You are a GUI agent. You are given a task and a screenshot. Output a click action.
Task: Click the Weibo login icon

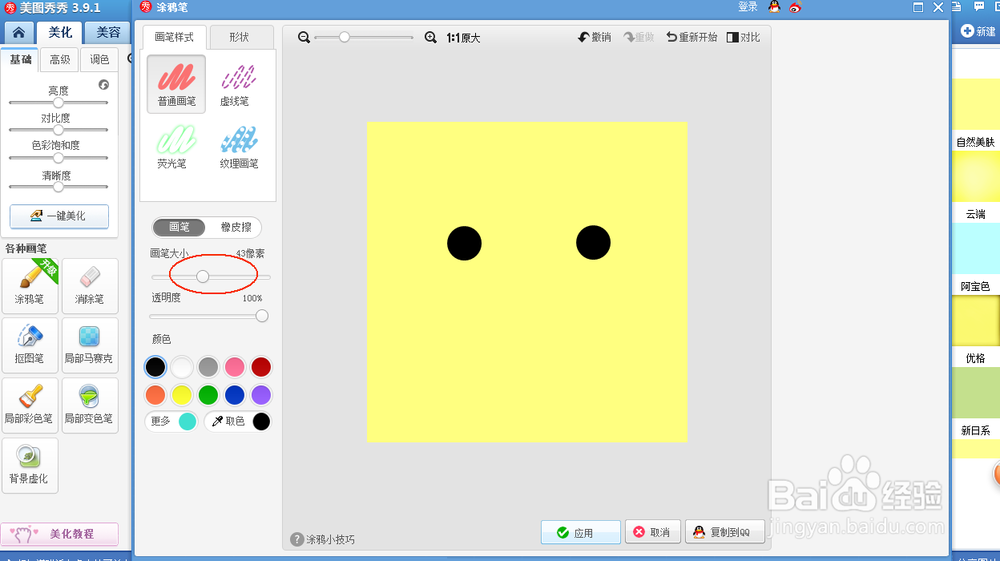pyautogui.click(x=795, y=8)
